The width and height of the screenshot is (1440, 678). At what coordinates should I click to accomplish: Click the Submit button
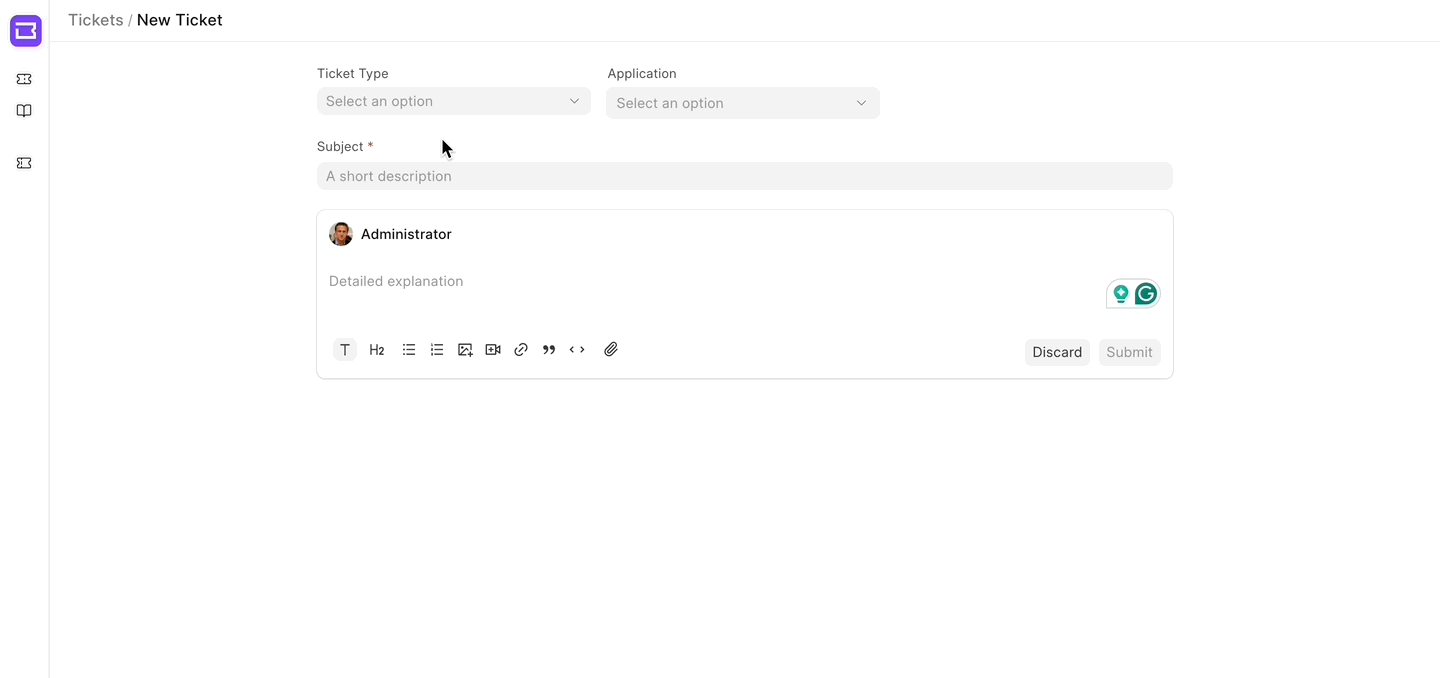point(1129,352)
